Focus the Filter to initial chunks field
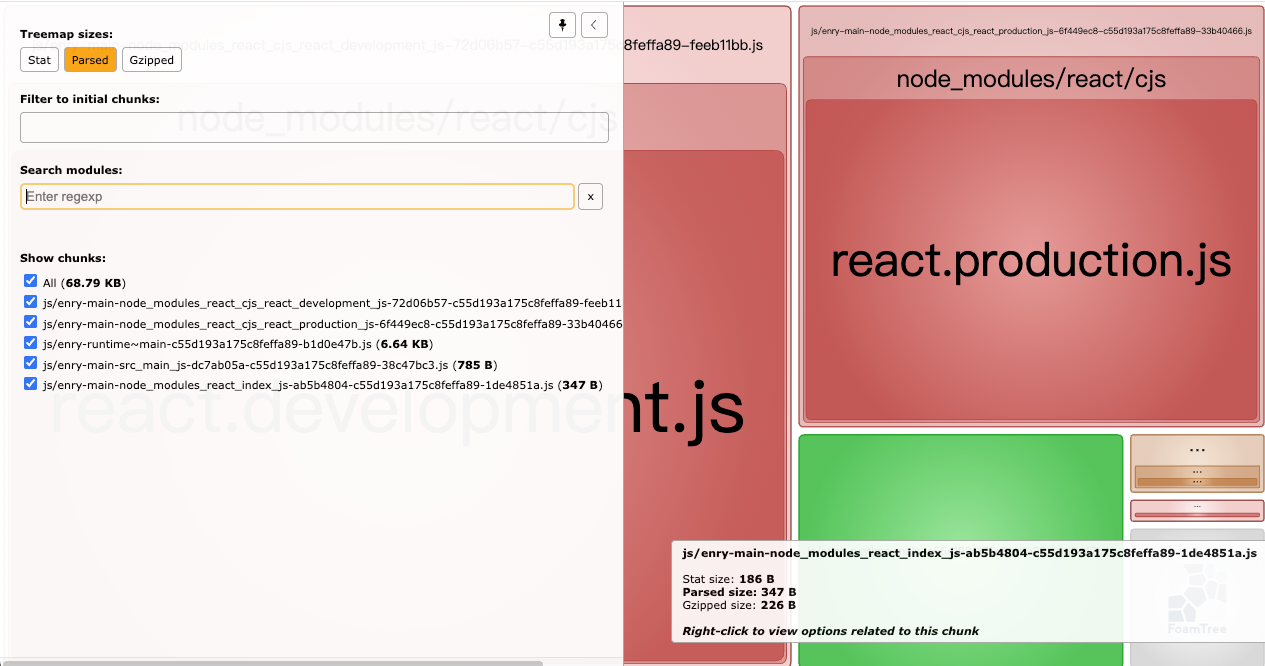Screen dimensions: 1265x666 (314, 127)
